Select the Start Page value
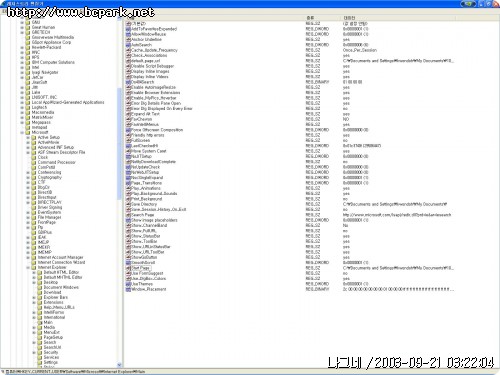The image size is (500, 375). click(141, 268)
